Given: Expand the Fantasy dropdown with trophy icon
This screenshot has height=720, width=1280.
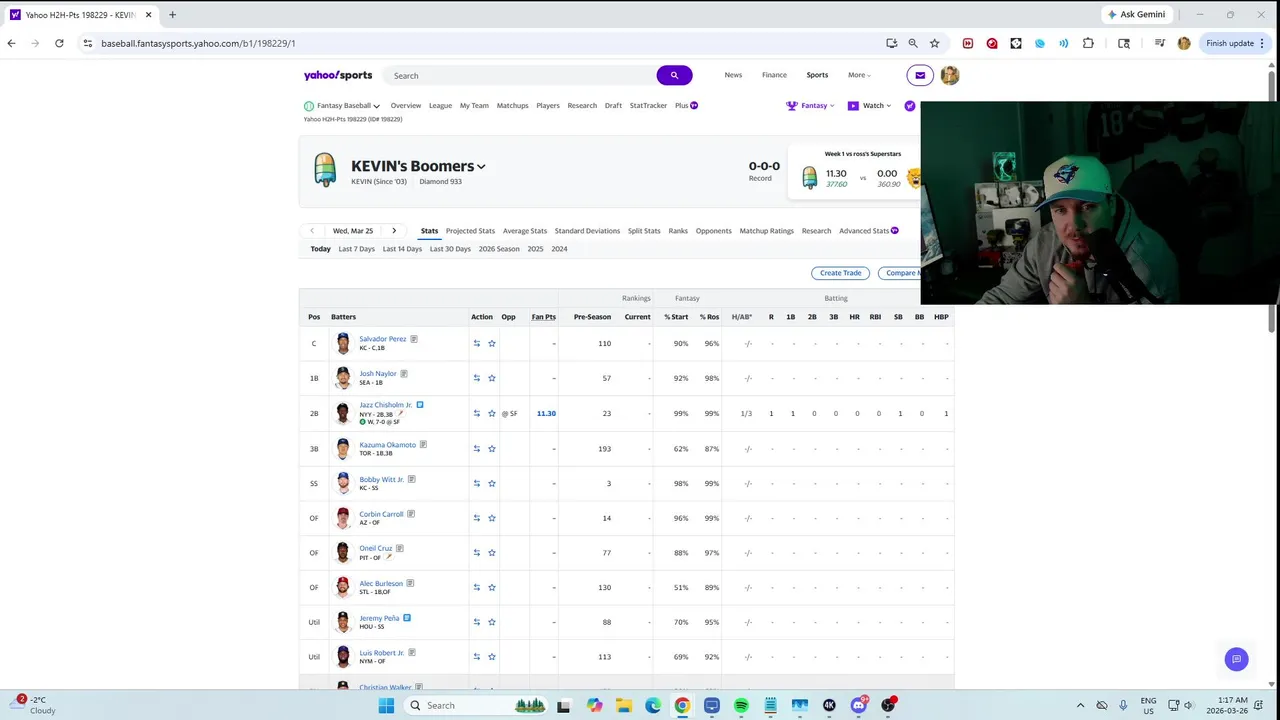Looking at the screenshot, I should [810, 105].
